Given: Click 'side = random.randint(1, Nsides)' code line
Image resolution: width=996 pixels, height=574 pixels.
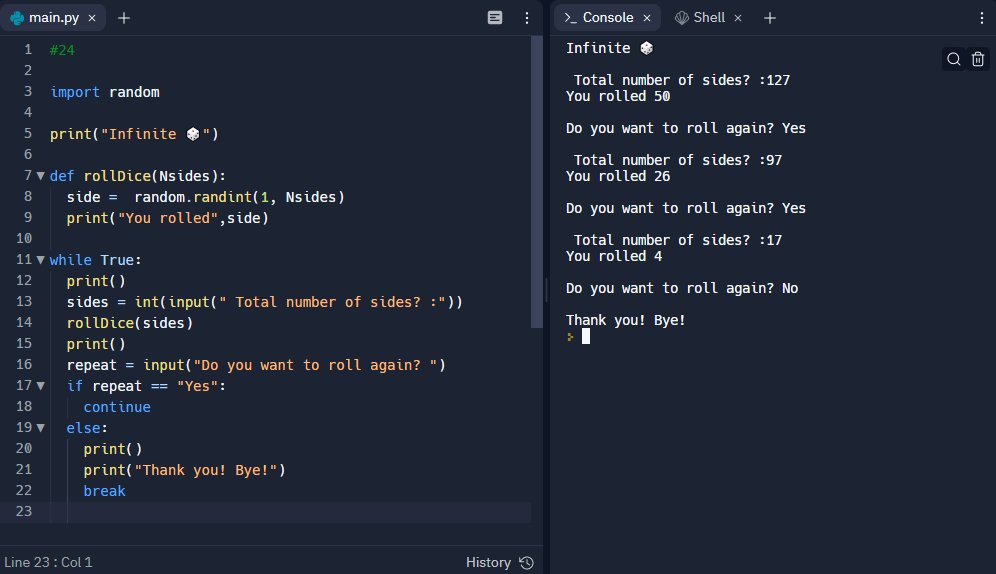Looking at the screenshot, I should (x=206, y=197).
